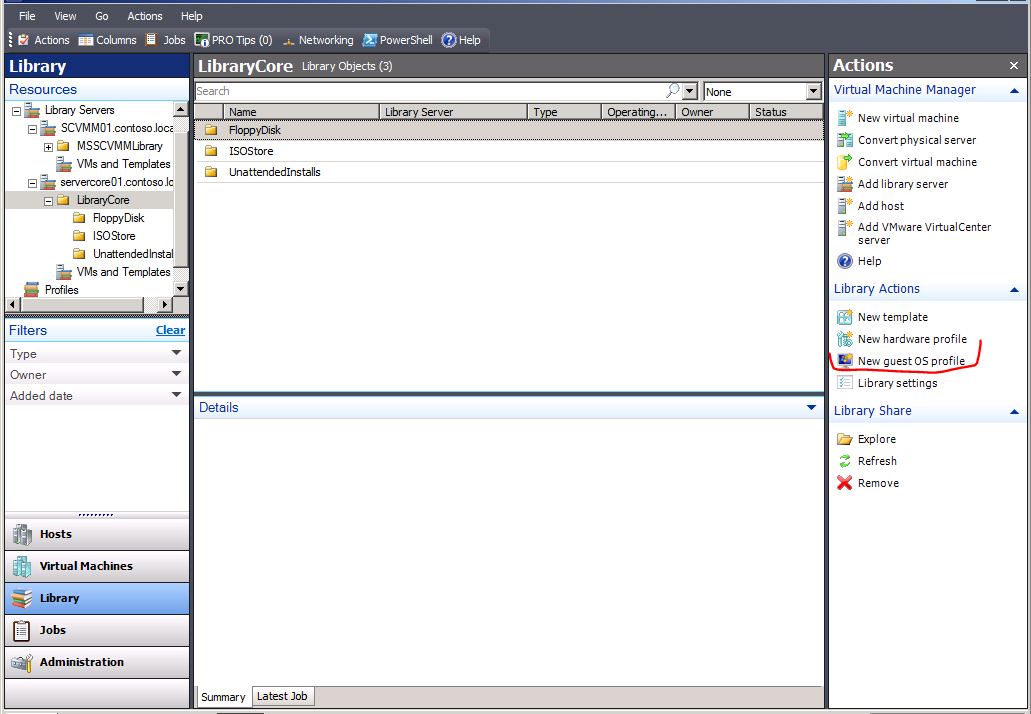This screenshot has width=1031, height=714.
Task: Click Remove under Library Share
Action: pos(868,483)
